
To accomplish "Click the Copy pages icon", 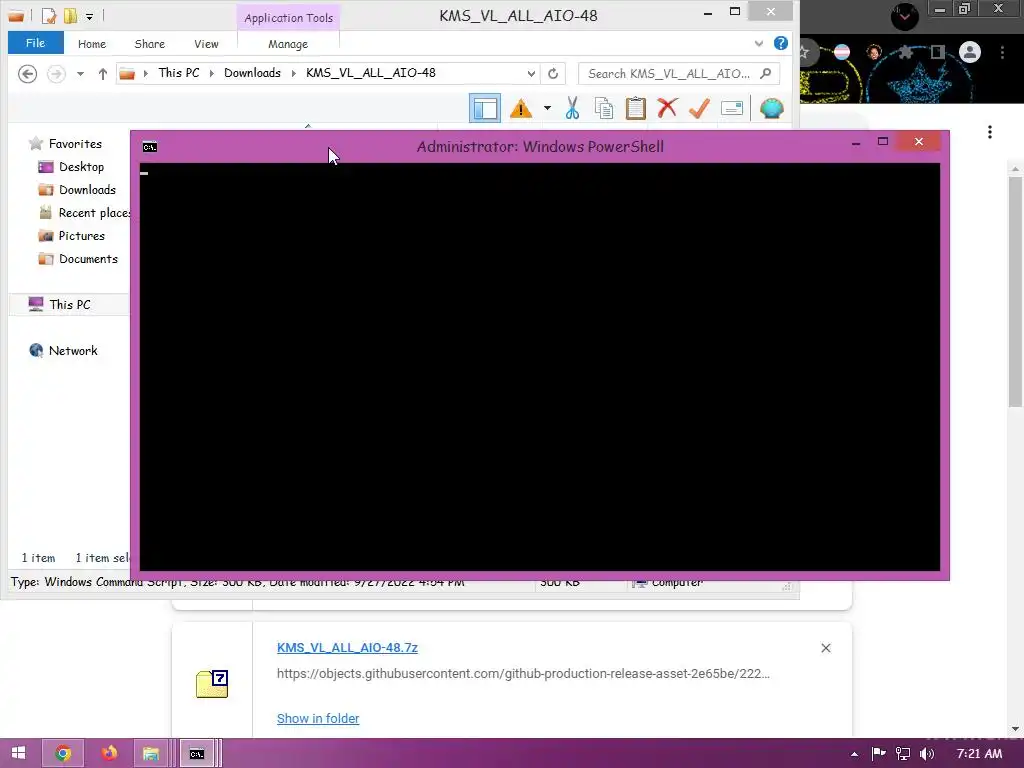I will pos(604,108).
